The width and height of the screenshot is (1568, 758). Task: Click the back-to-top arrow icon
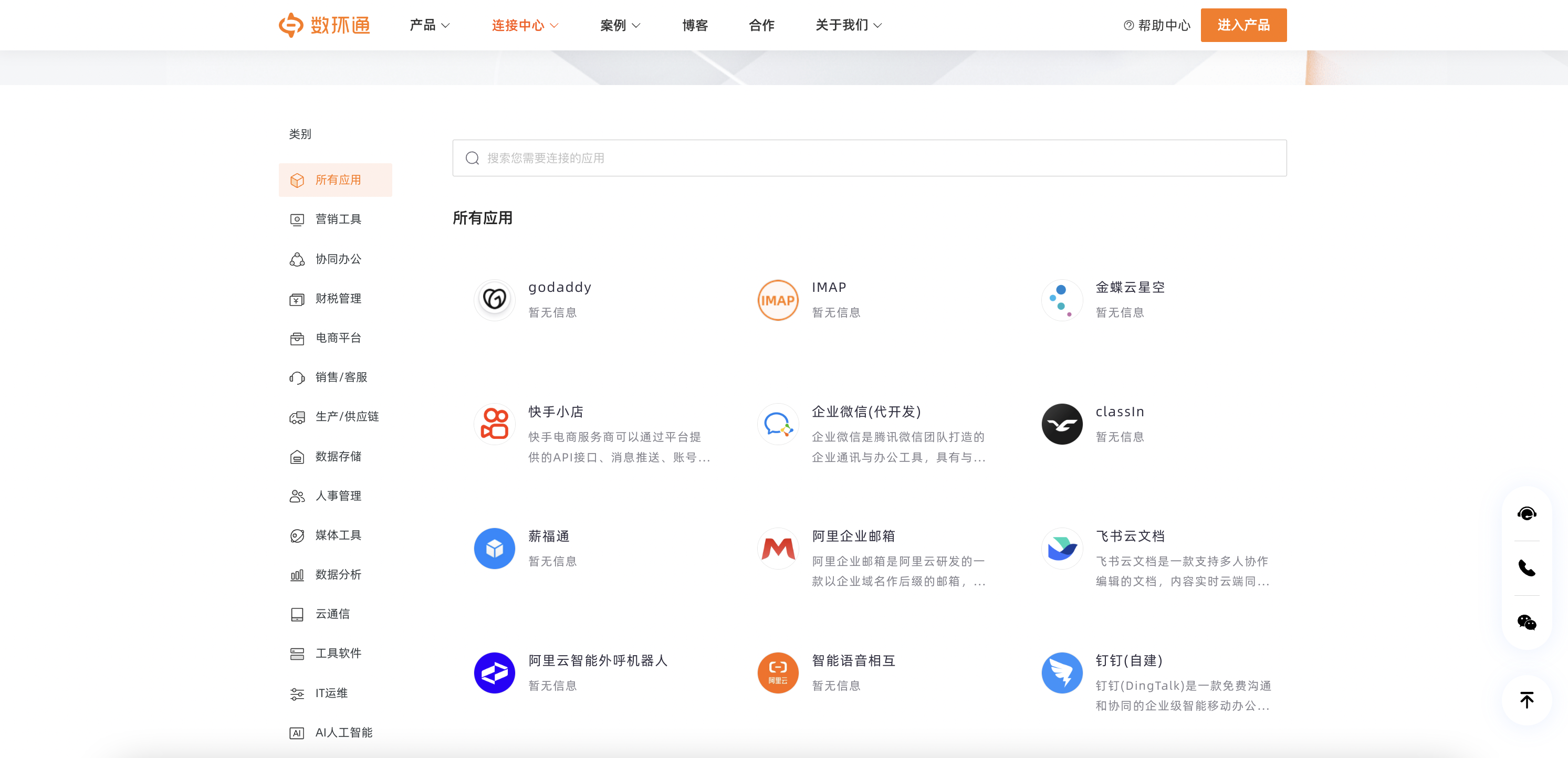1527,700
